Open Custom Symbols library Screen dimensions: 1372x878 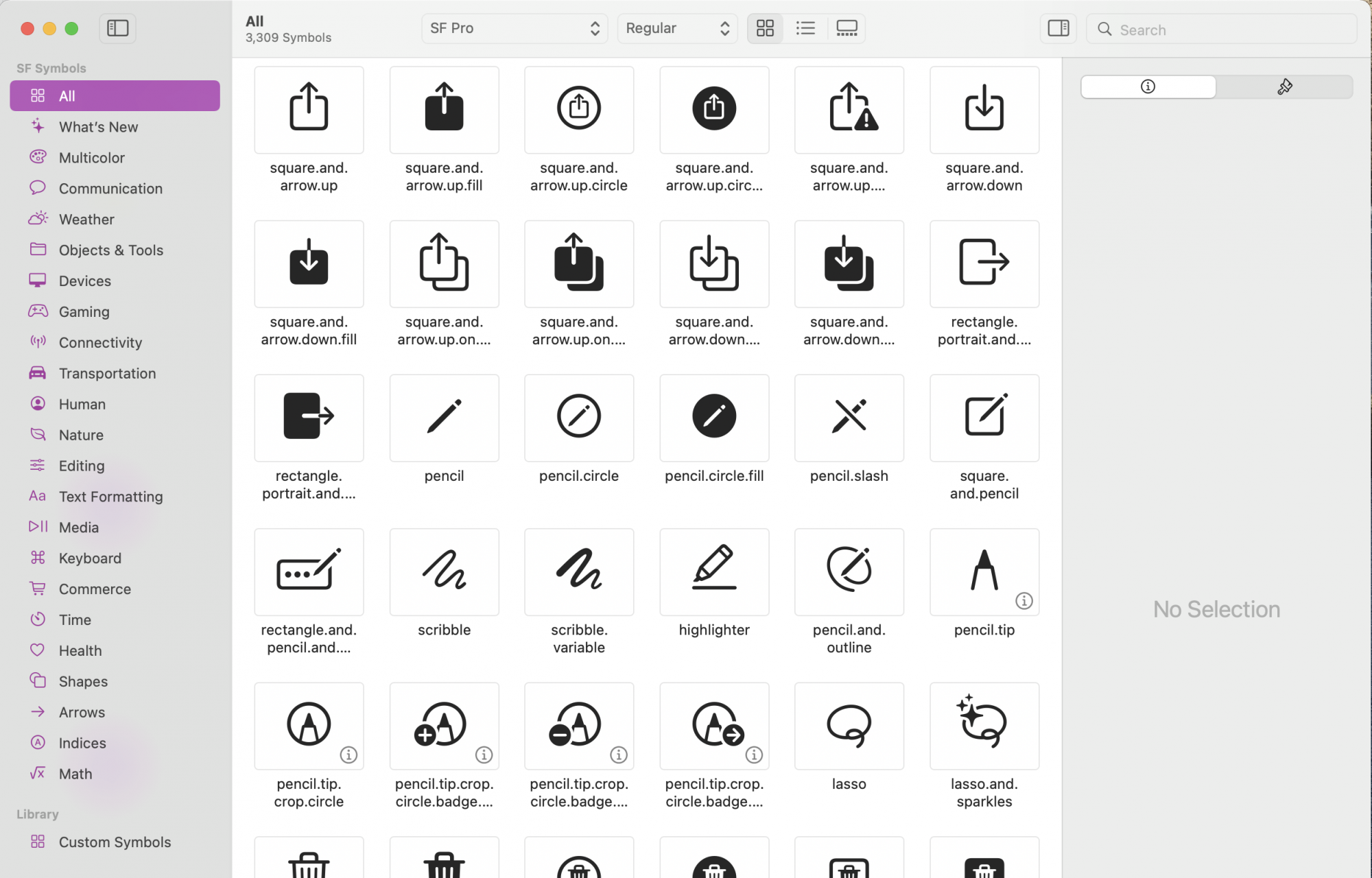[x=115, y=842]
